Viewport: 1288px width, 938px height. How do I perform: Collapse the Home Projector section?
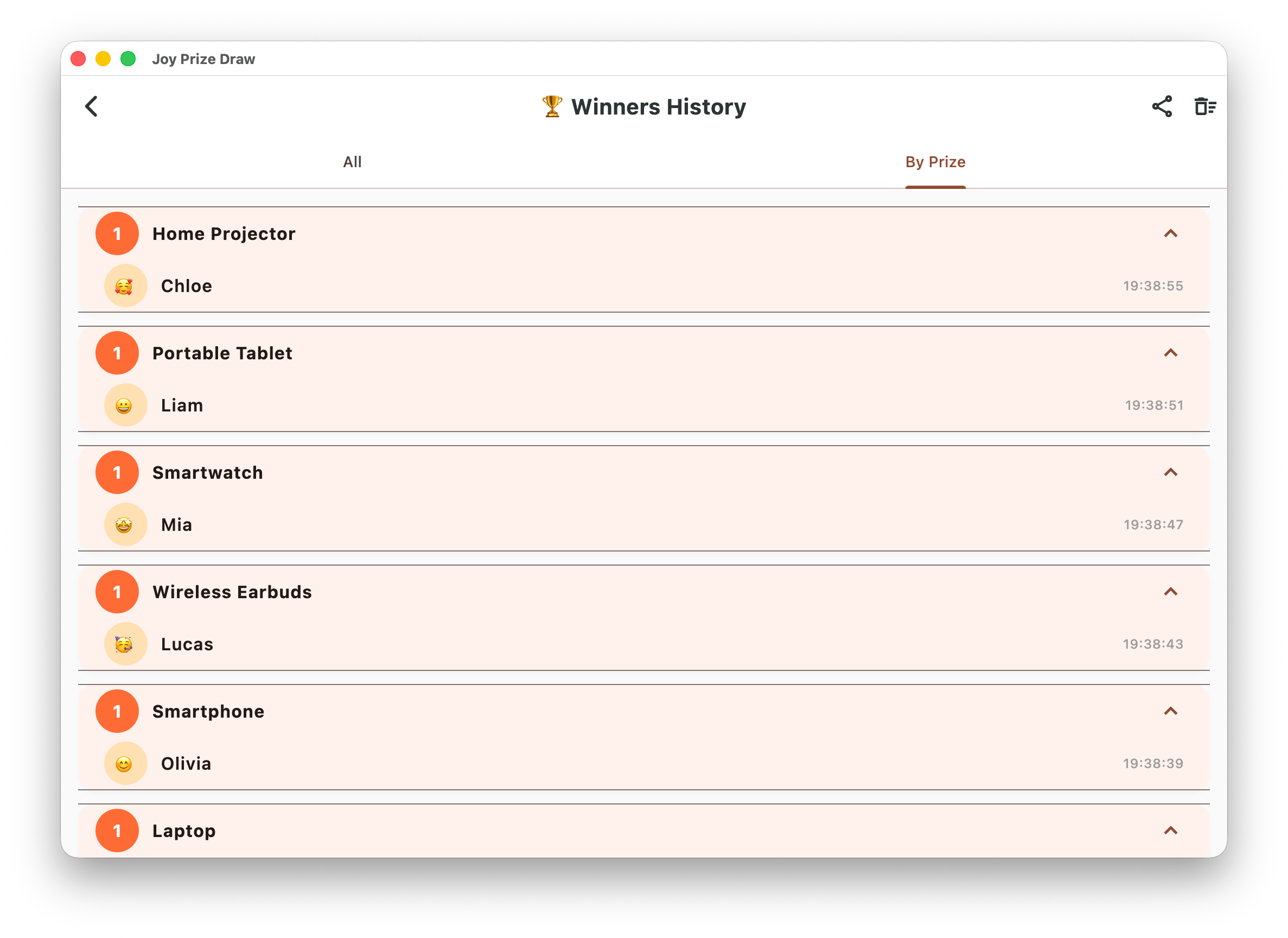pyautogui.click(x=1170, y=233)
